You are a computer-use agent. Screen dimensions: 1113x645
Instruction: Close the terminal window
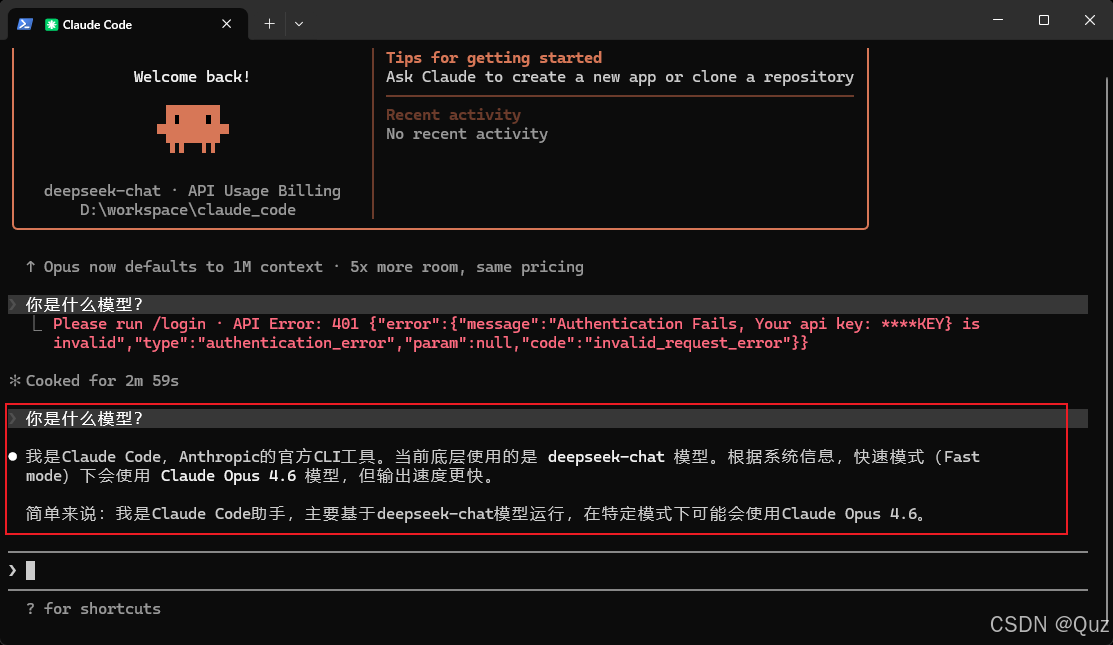click(1090, 20)
